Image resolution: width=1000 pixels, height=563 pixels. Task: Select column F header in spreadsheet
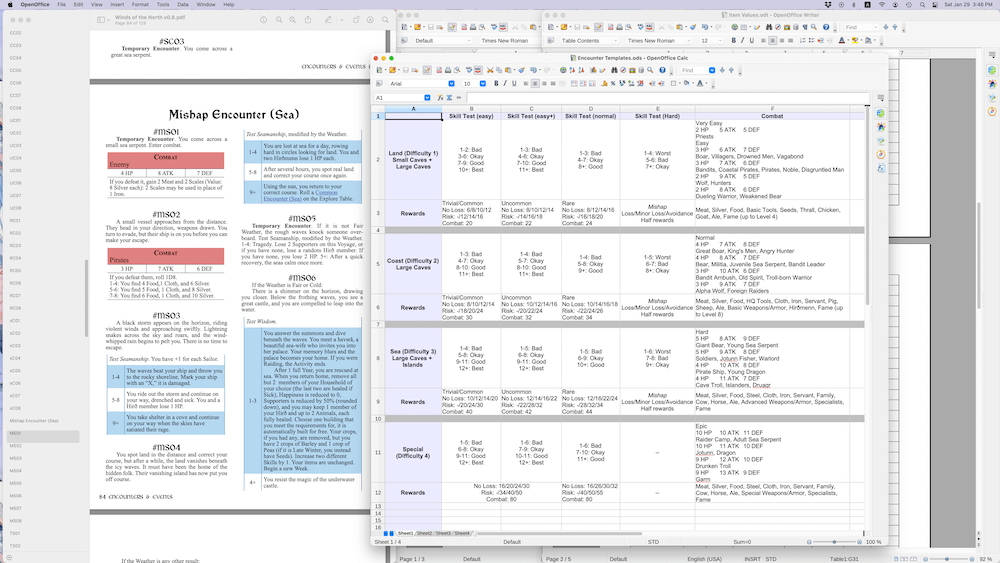click(x=772, y=108)
